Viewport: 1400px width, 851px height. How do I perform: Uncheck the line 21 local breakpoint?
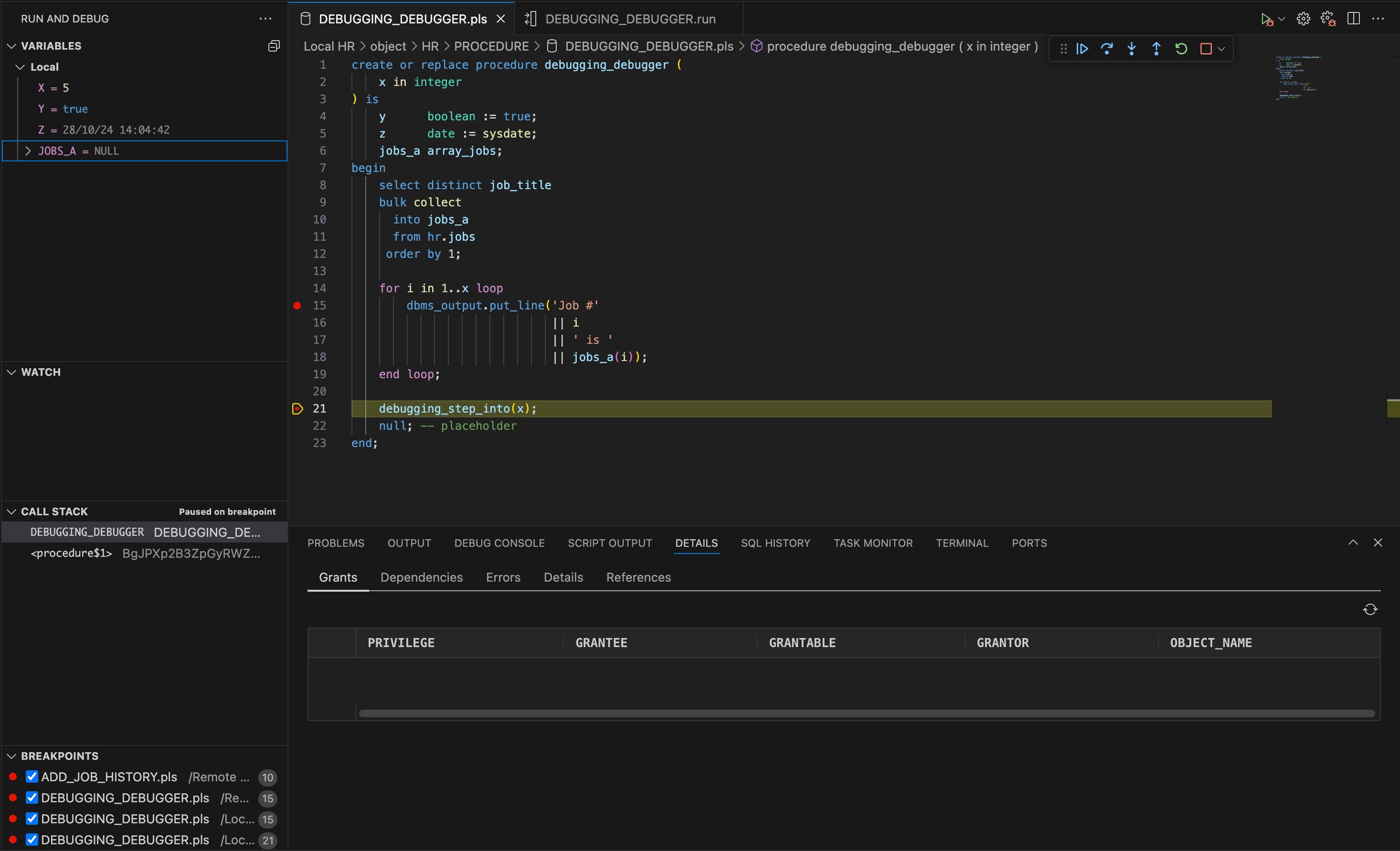click(x=32, y=840)
